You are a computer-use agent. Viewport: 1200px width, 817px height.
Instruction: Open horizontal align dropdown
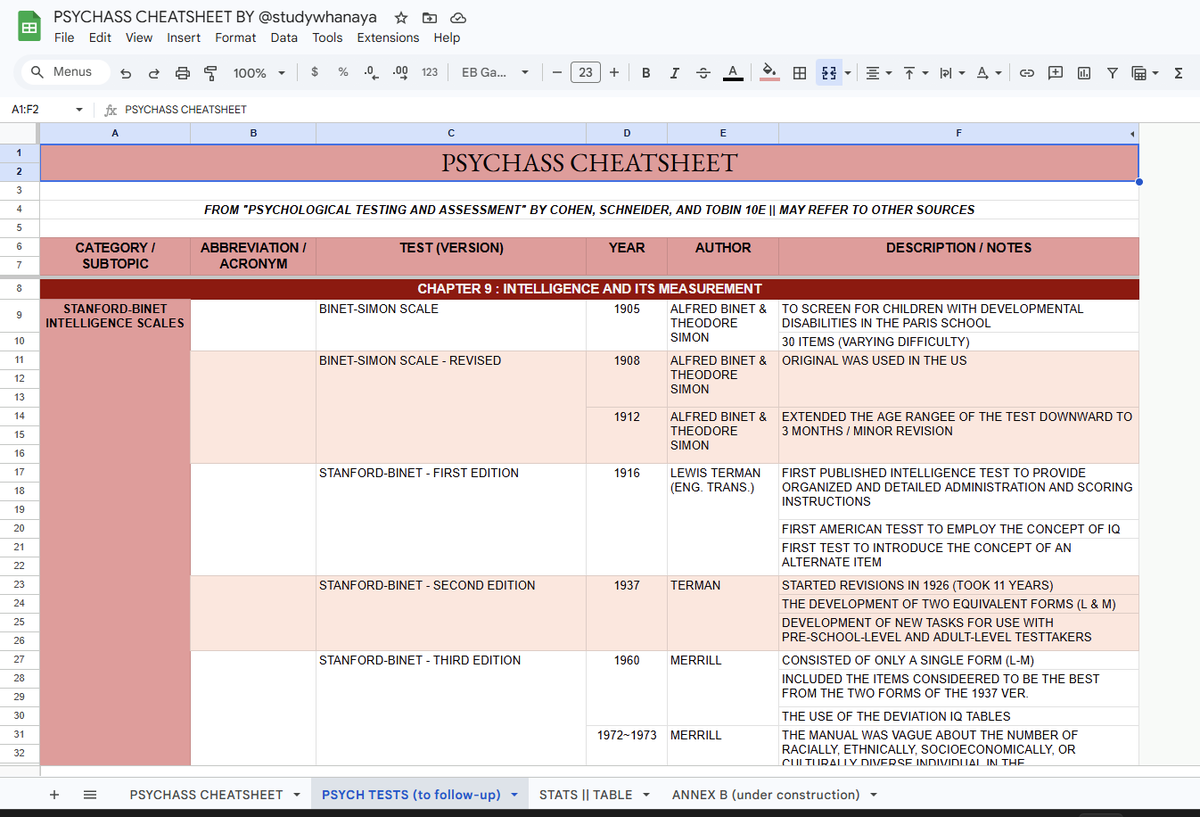878,72
